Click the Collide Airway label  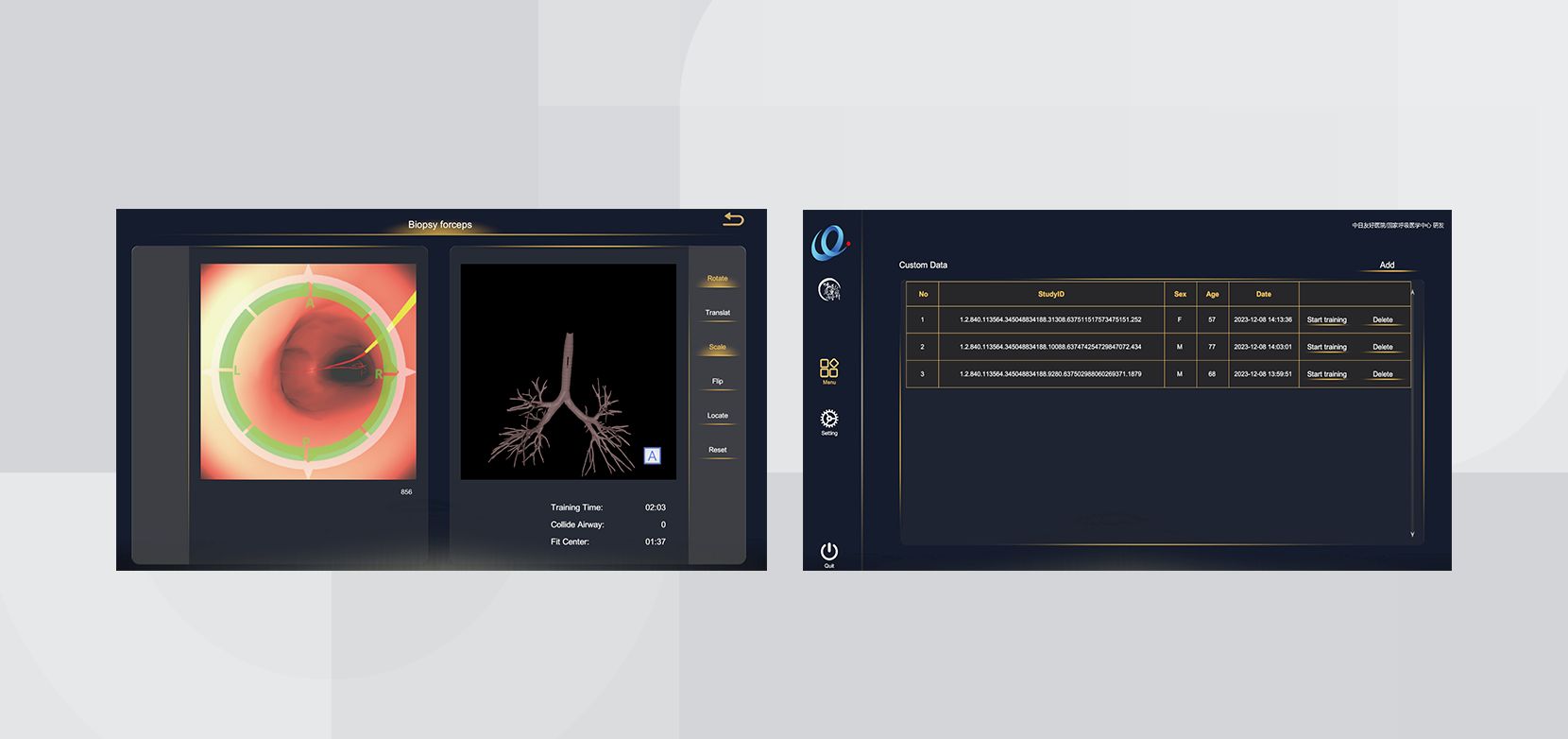tap(577, 524)
